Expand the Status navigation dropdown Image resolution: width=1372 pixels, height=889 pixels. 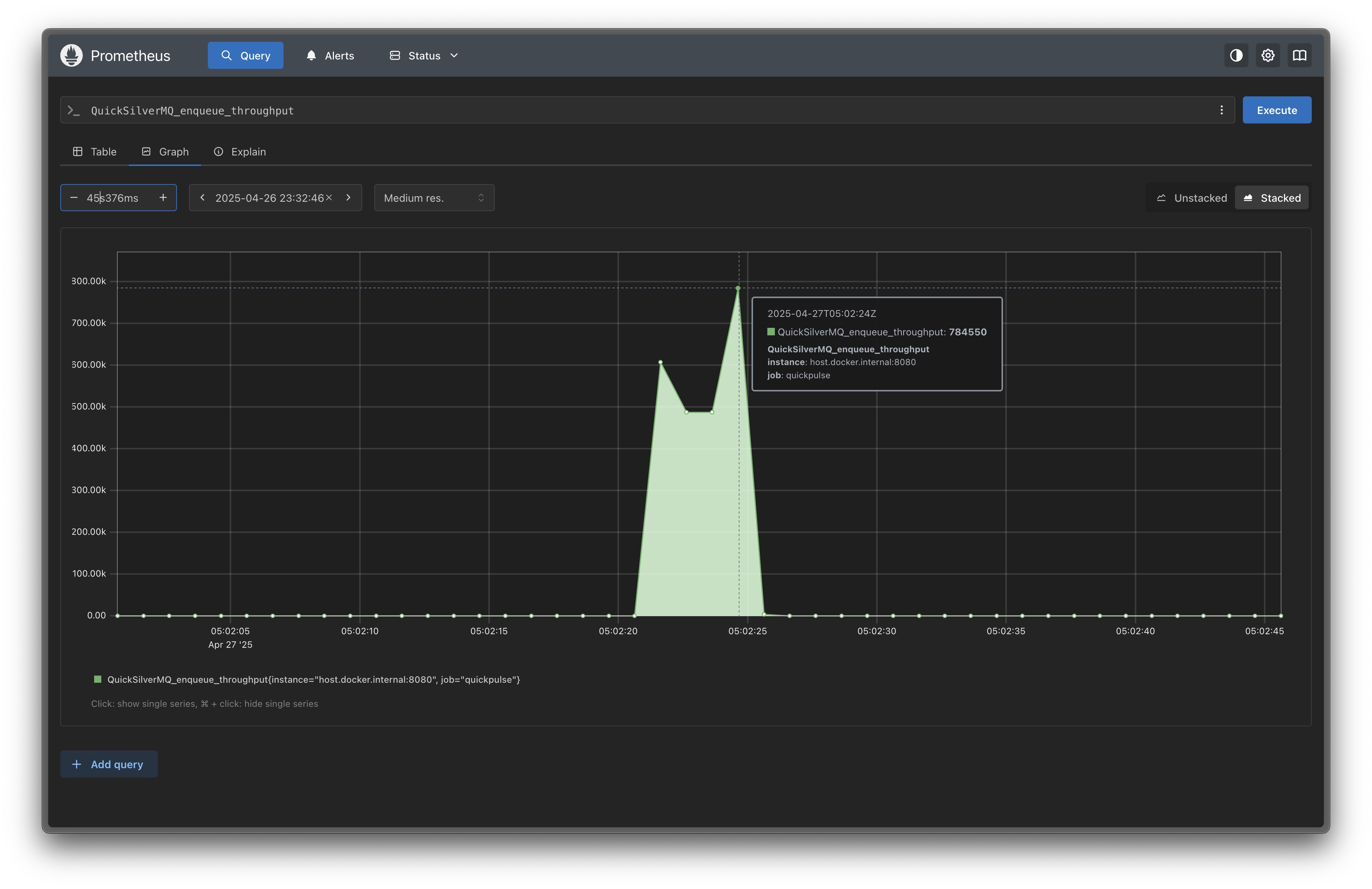423,55
